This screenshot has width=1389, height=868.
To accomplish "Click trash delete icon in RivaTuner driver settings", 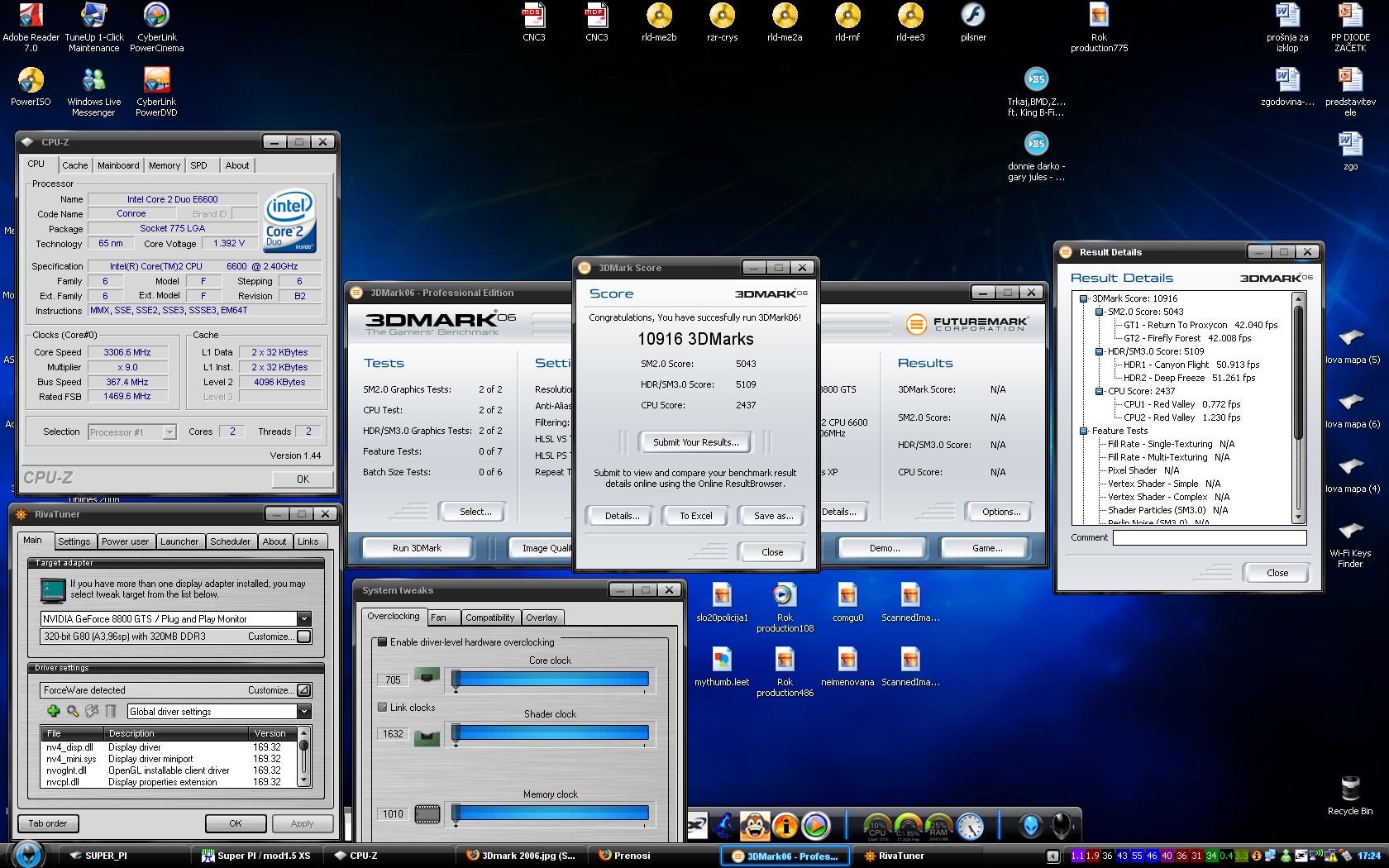I will 111,711.
